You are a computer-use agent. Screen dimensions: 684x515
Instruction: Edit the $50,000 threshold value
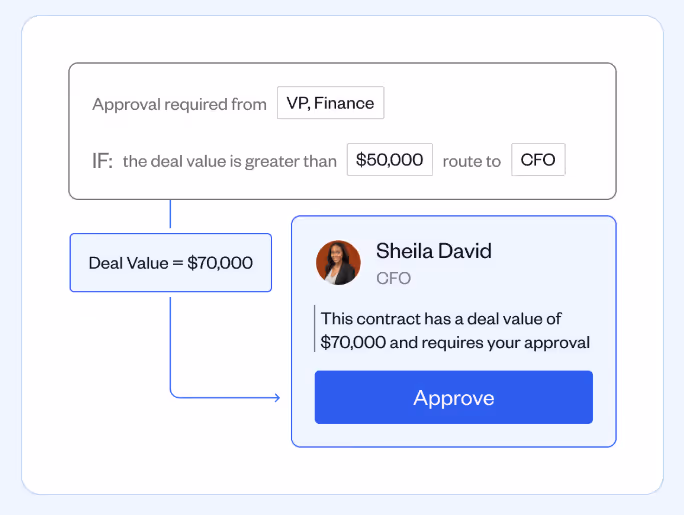tap(390, 160)
